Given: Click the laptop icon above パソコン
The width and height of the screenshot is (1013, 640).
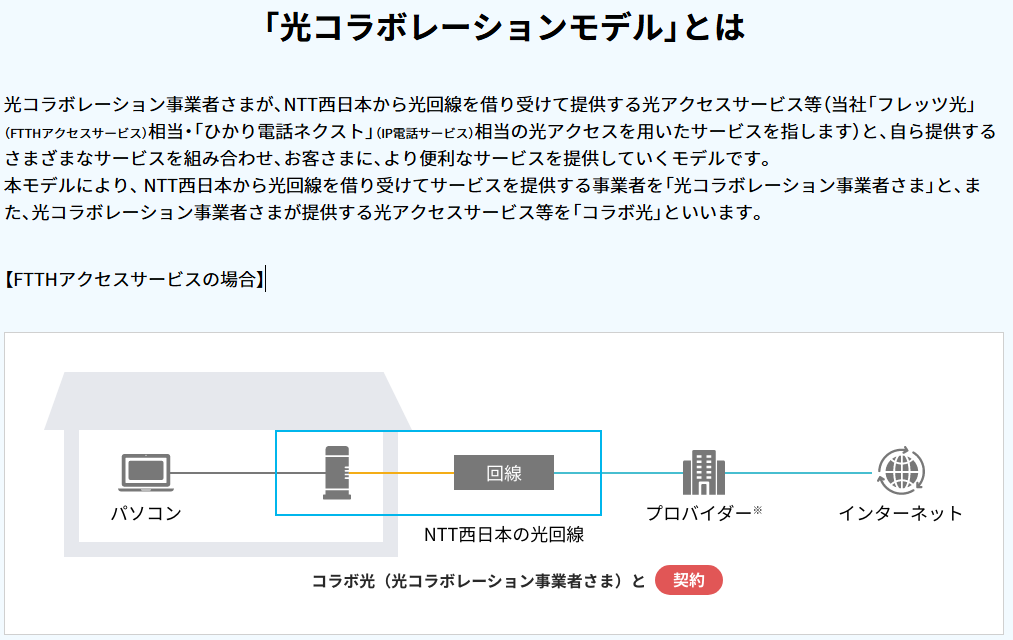Looking at the screenshot, I should (x=146, y=473).
